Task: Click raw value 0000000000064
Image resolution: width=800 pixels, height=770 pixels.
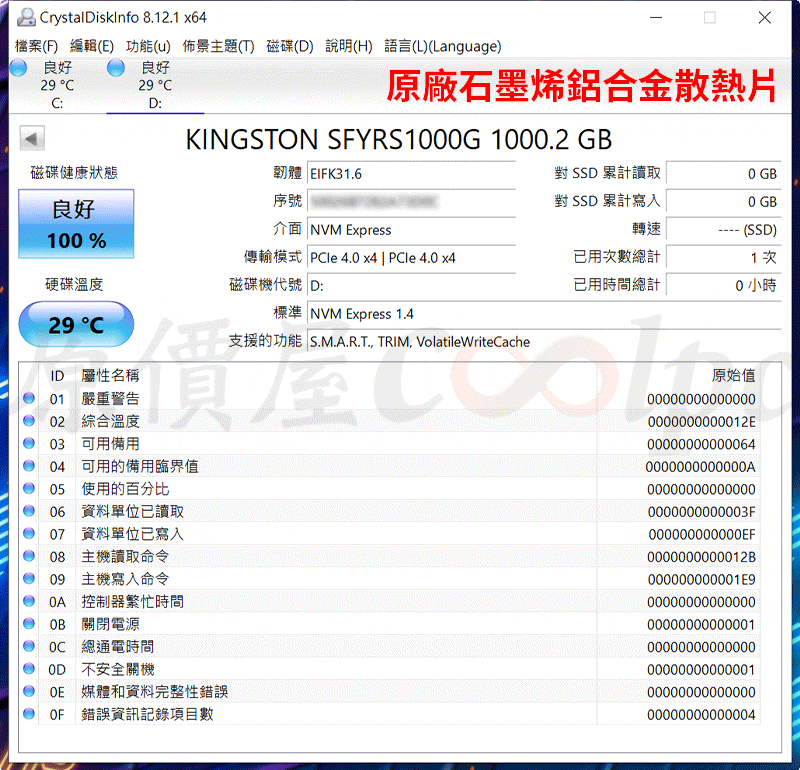Action: (702, 444)
